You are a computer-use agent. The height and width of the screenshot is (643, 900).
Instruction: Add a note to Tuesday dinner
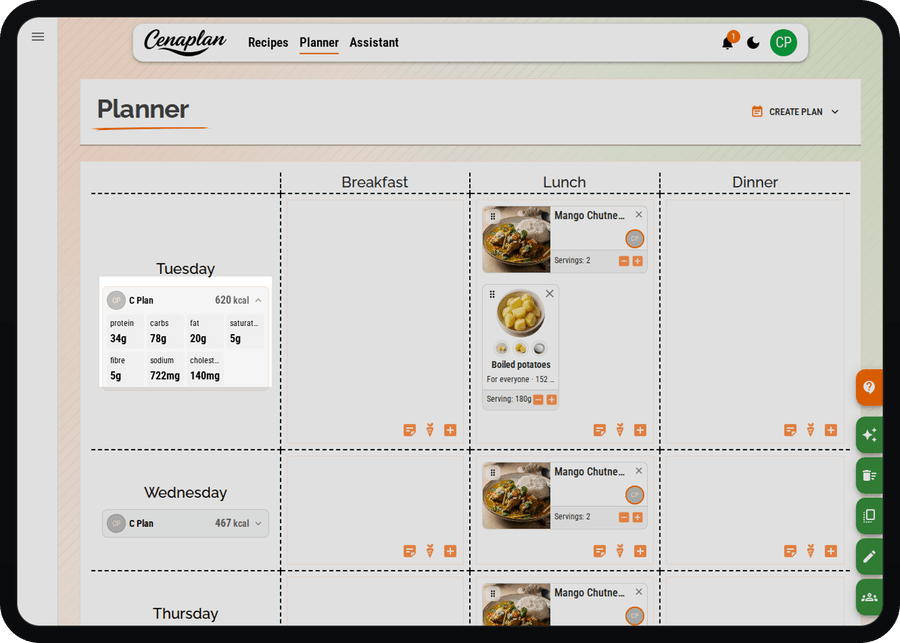tap(790, 430)
